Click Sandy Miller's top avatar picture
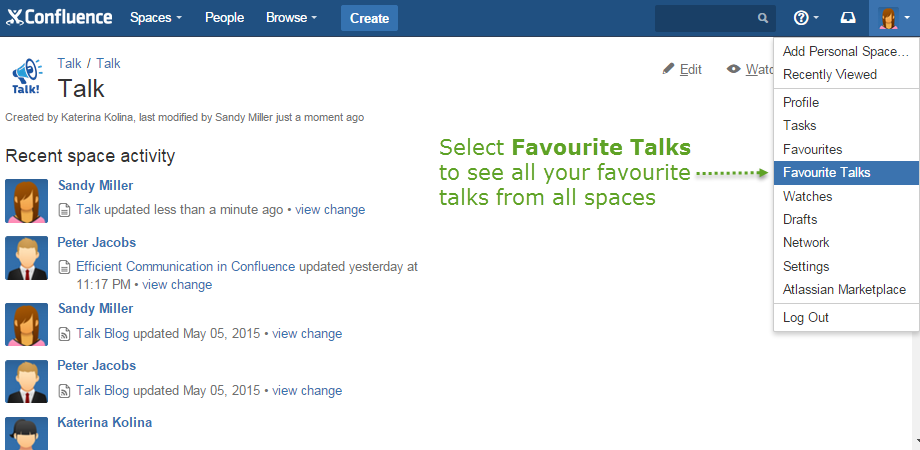The image size is (920, 450). [x=26, y=201]
